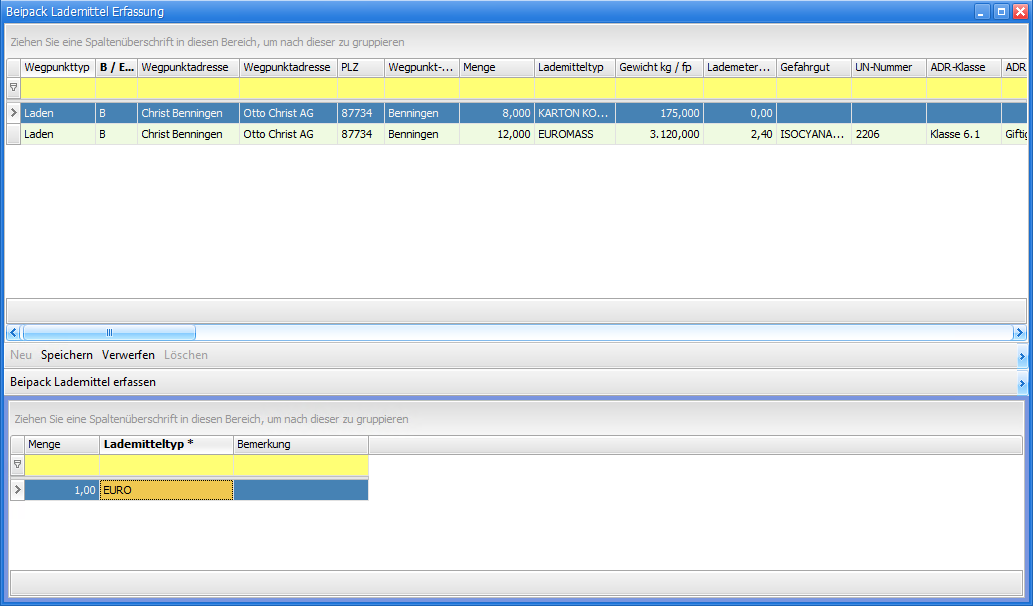This screenshot has width=1033, height=606.
Task: Click the filter icon in the upper grid
Action: [13, 88]
